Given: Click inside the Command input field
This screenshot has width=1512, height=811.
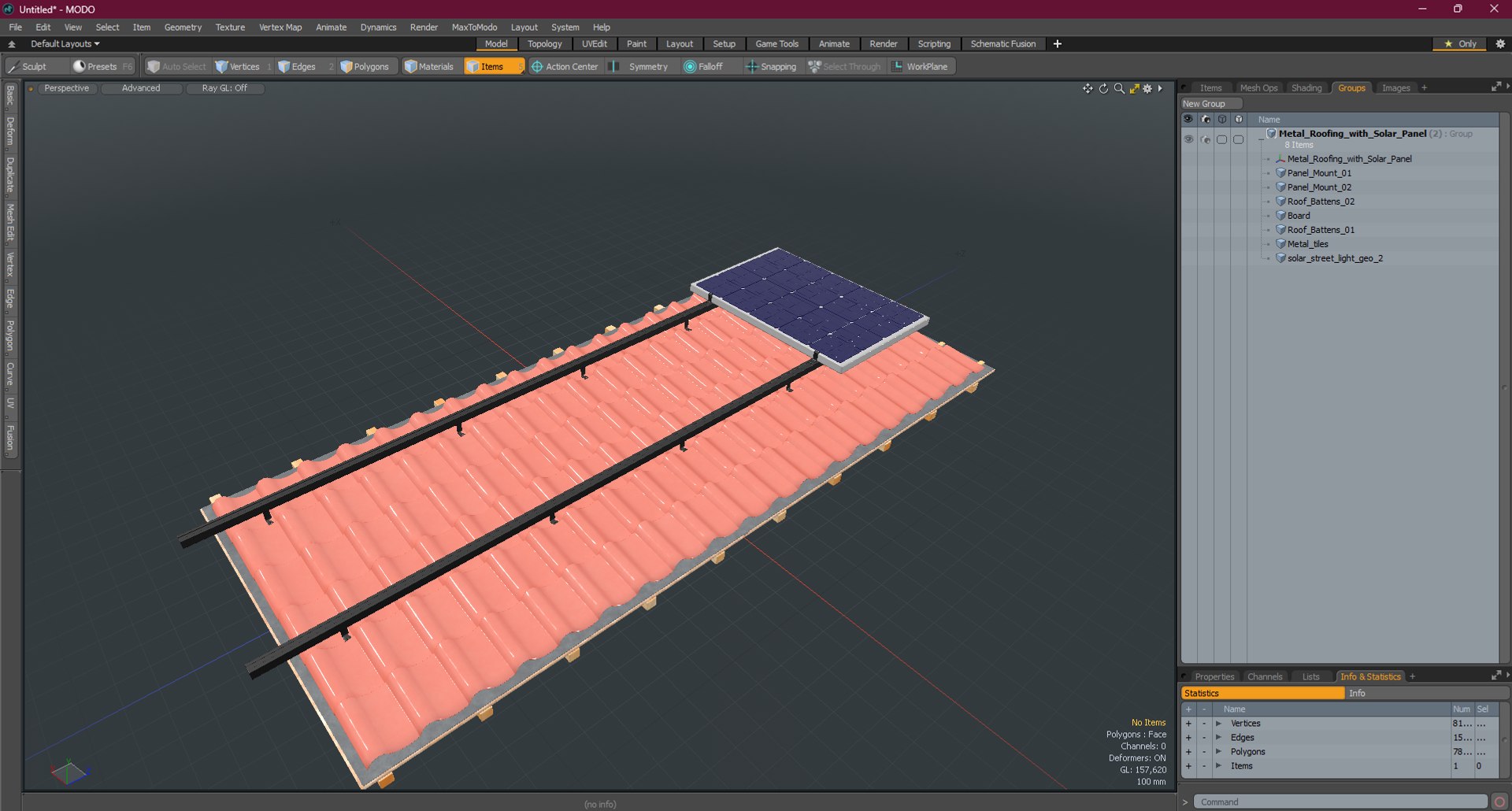Looking at the screenshot, I should (1339, 802).
